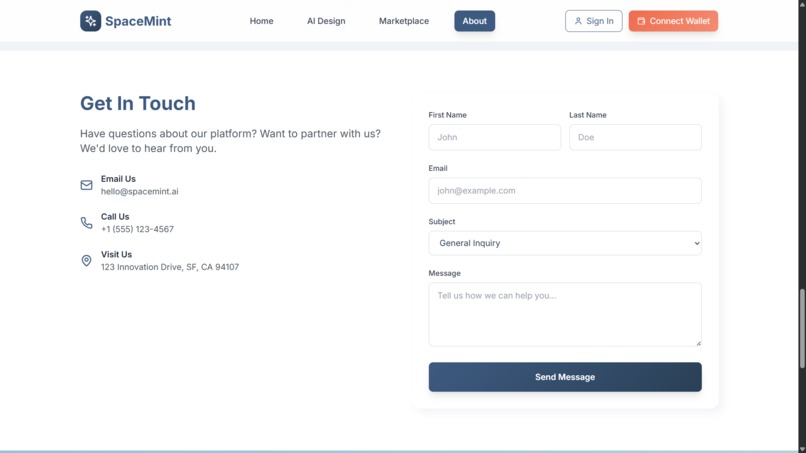
Task: Click the Email Us label
Action: [118, 179]
